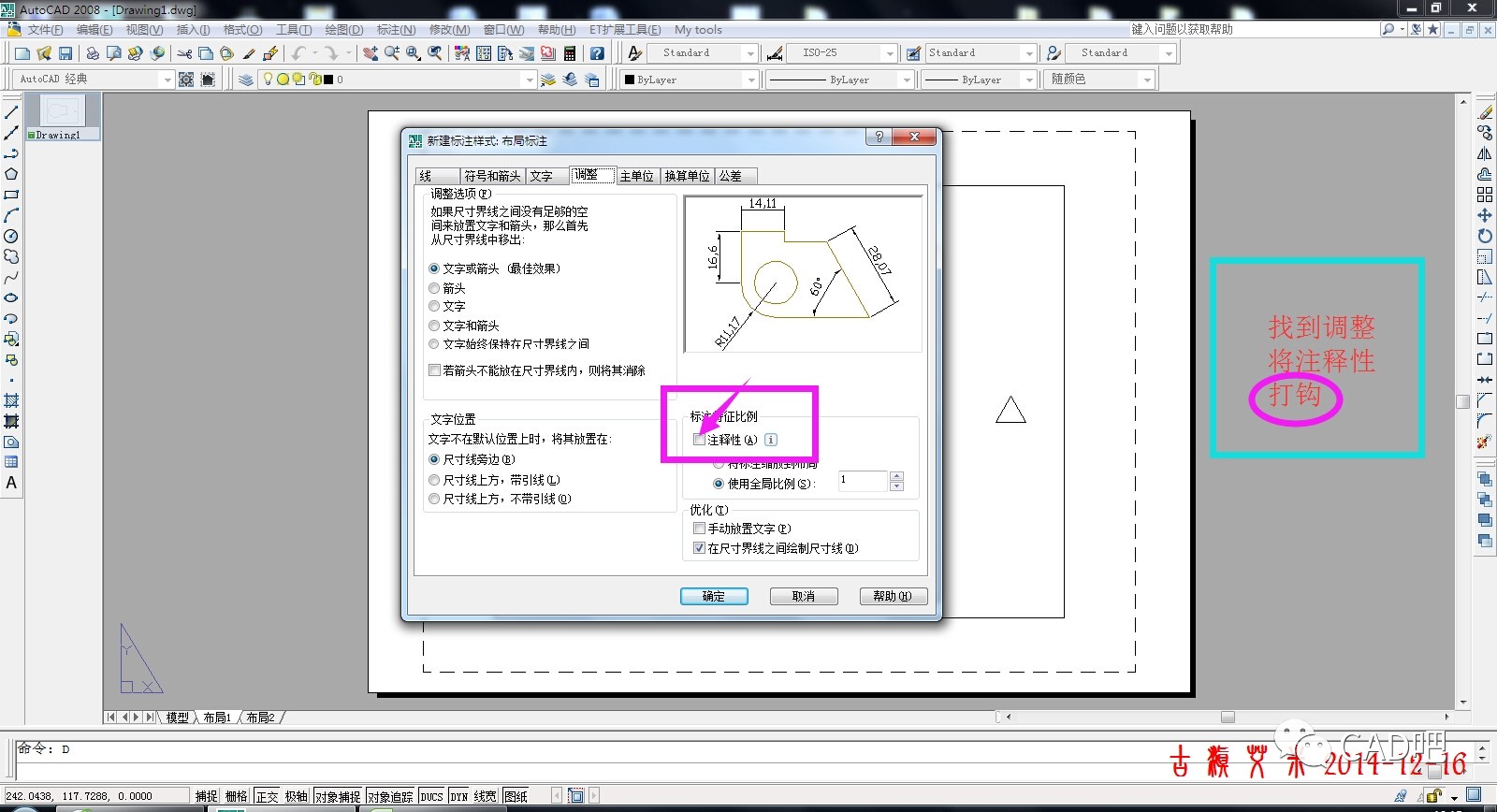Click the global scale value field
Screen dimensions: 1497x812
[x=862, y=481]
